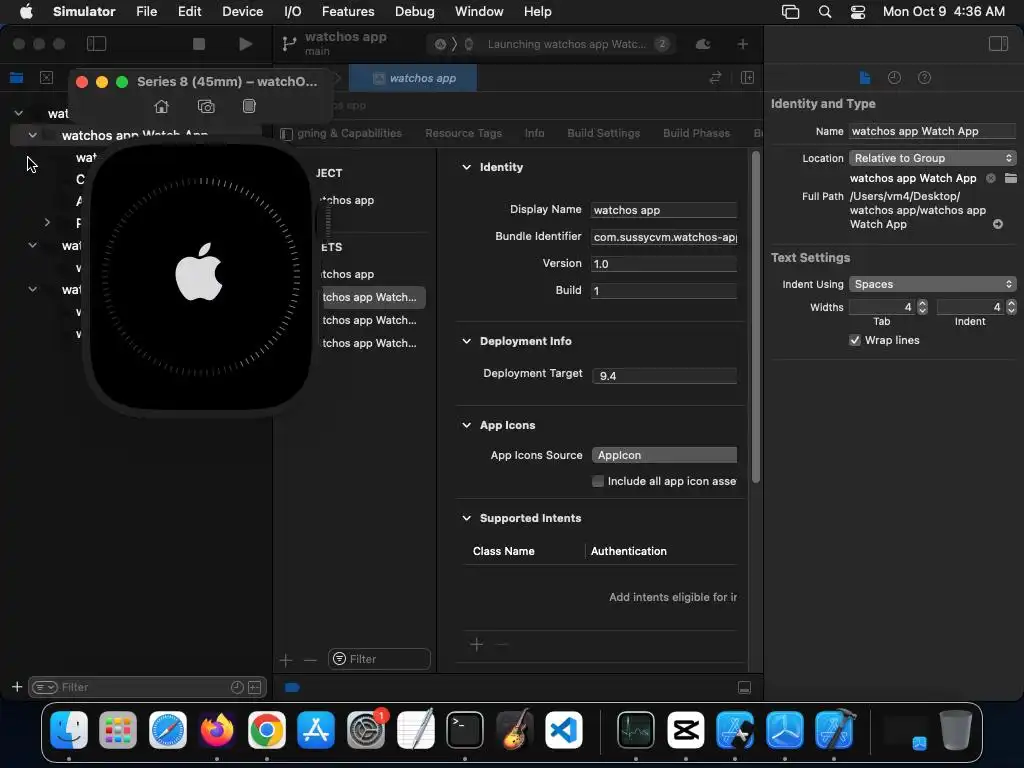Toggle the Xcode navigator sidebar icon

point(97,44)
